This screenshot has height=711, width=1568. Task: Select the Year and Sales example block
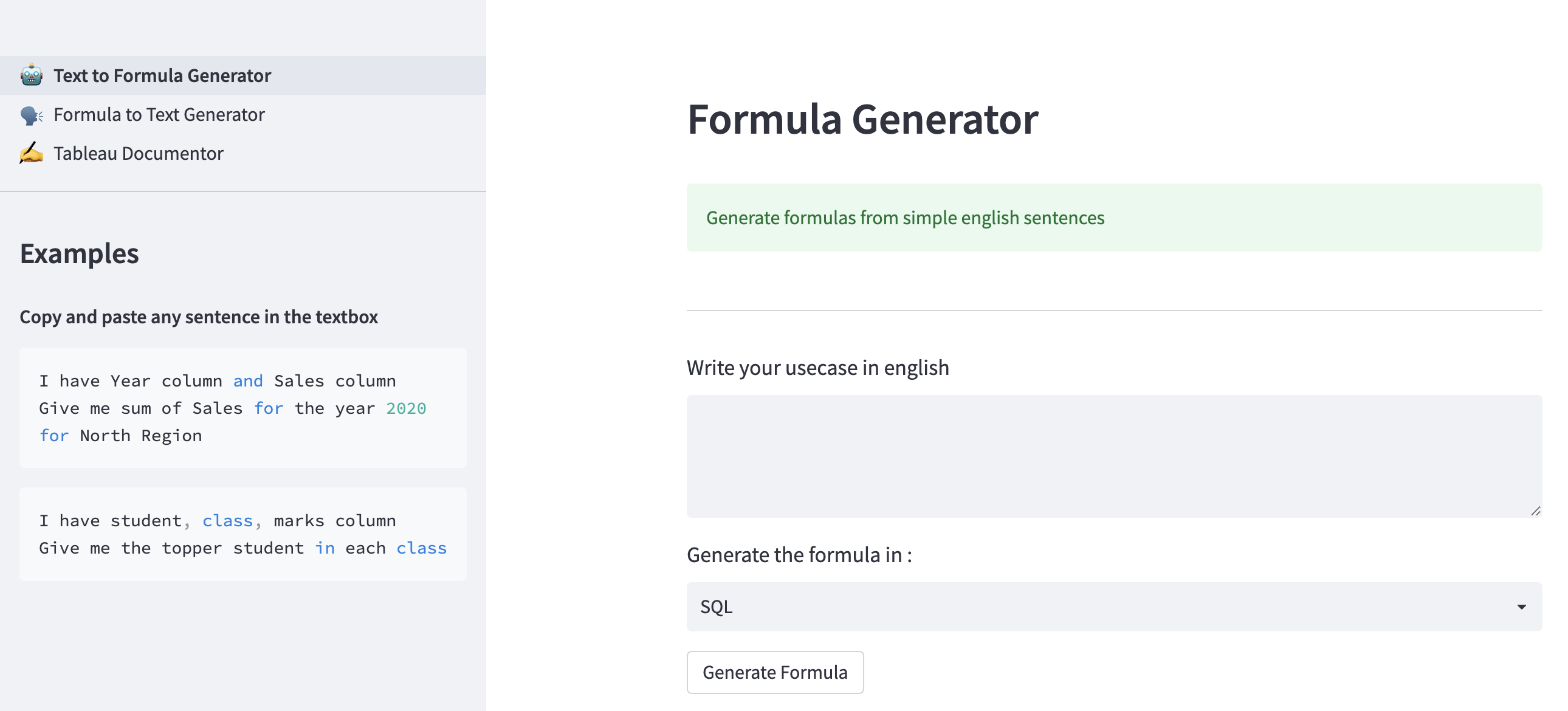pyautogui.click(x=242, y=408)
